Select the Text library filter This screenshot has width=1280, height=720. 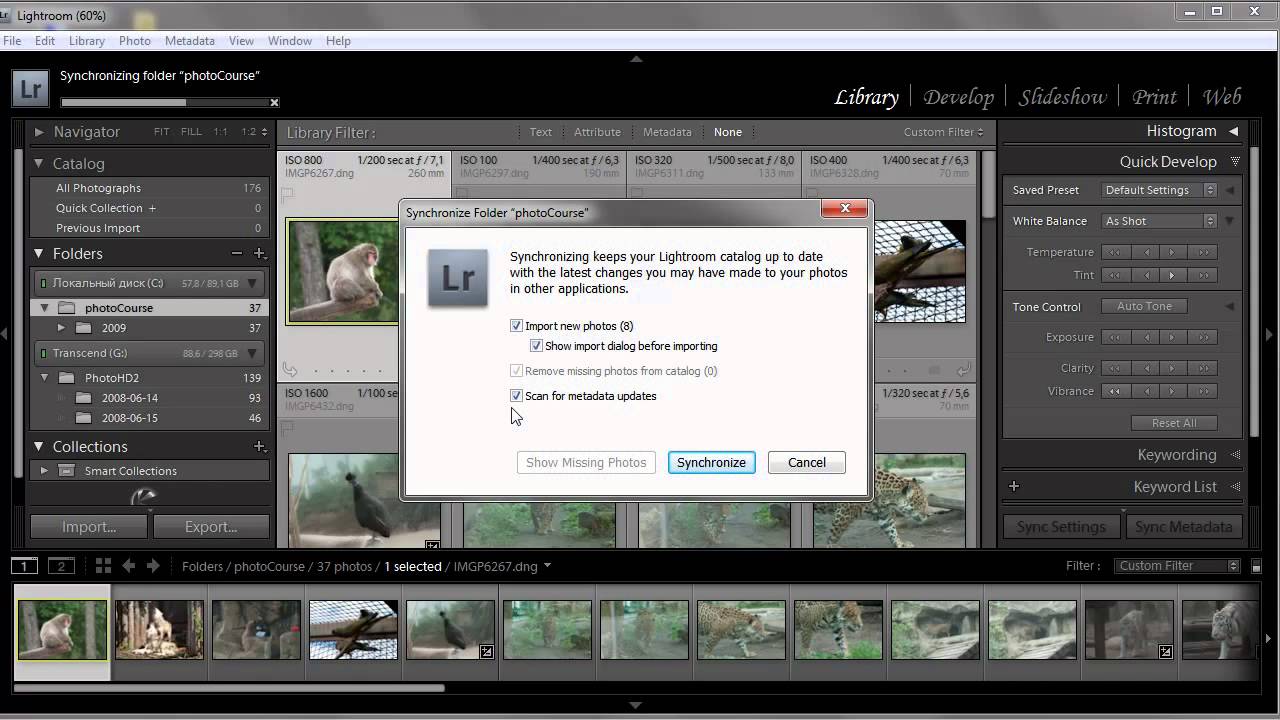[x=540, y=132]
